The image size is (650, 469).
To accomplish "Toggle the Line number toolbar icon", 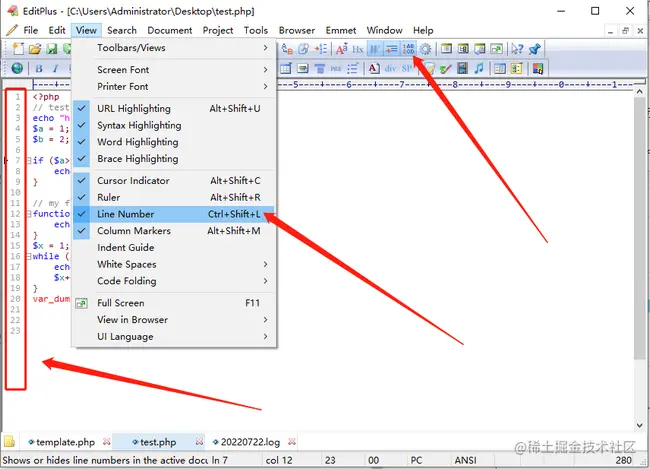I will click(x=408, y=49).
